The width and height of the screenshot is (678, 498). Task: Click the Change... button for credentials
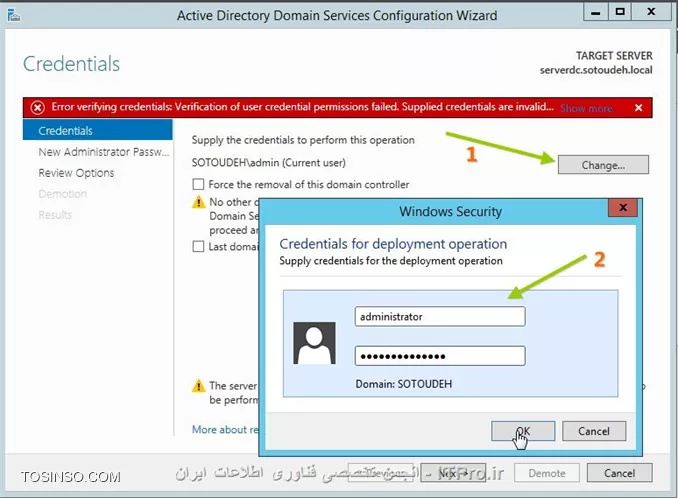point(603,165)
